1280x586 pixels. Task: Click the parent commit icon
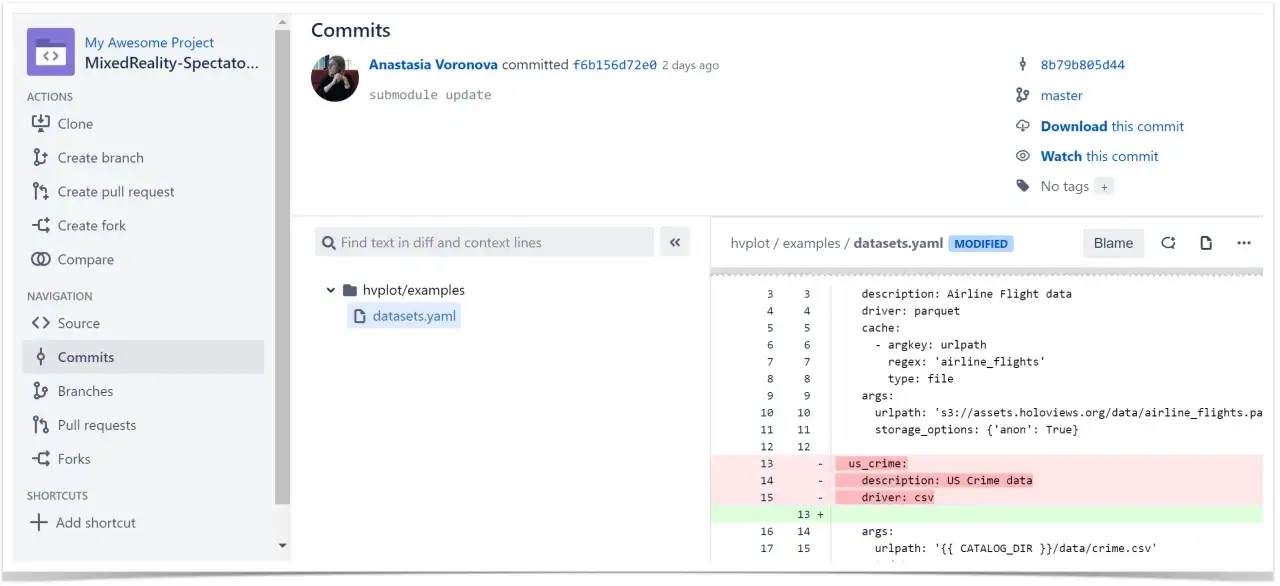pyautogui.click(x=1022, y=65)
